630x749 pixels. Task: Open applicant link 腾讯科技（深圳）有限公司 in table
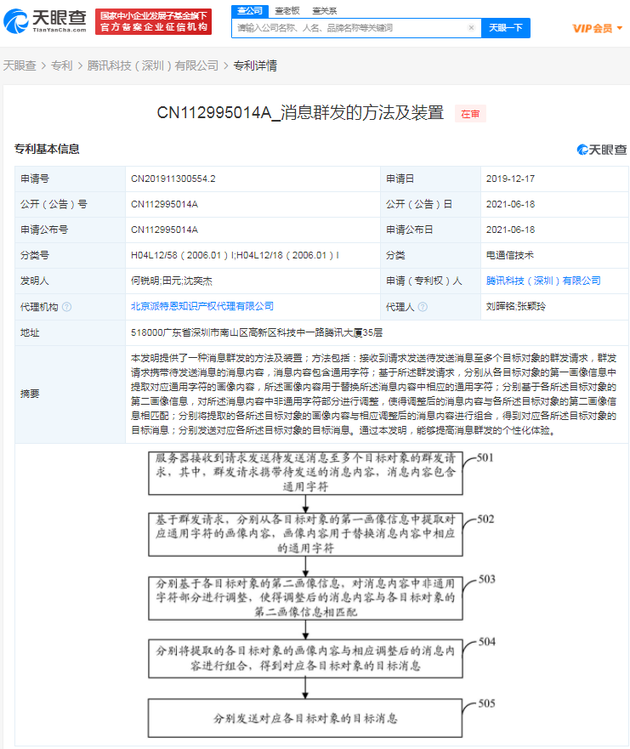(x=544, y=280)
